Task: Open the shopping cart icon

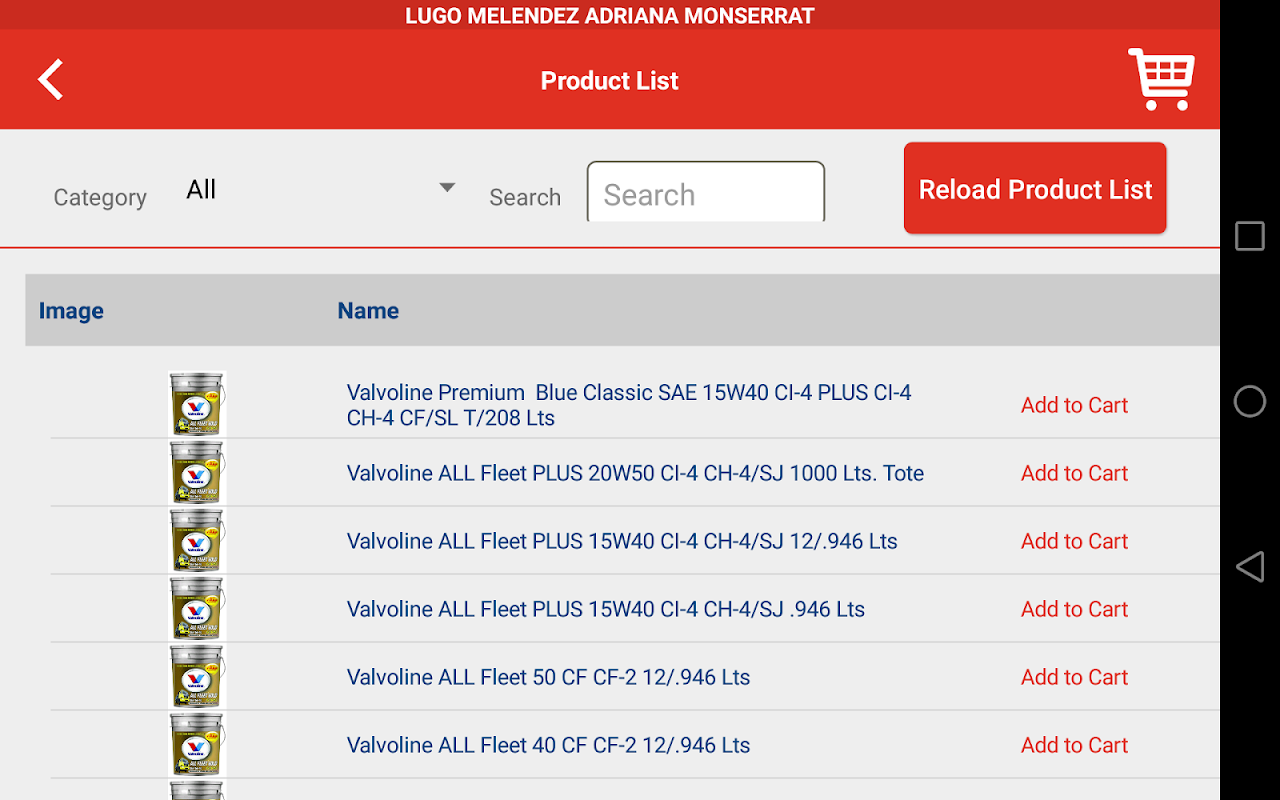Action: click(x=1162, y=79)
